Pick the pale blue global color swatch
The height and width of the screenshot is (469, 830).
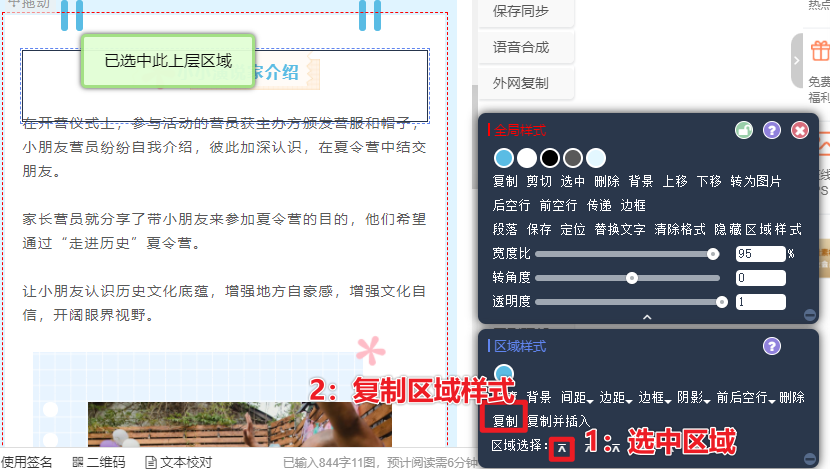click(x=596, y=158)
